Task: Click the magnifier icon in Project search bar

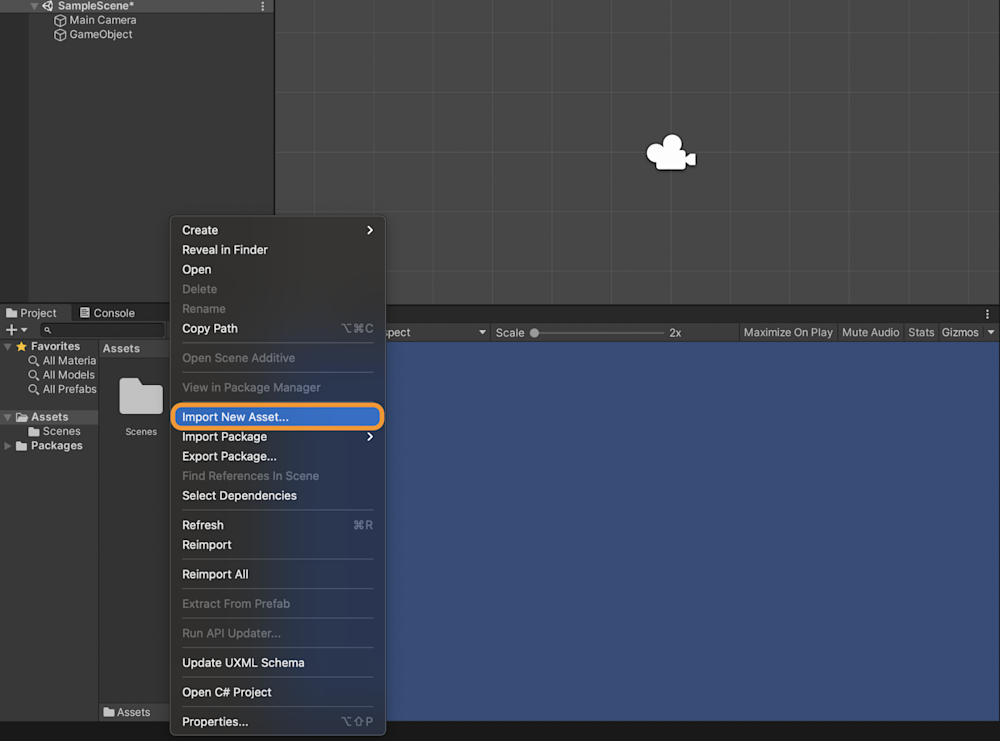Action: (50, 328)
